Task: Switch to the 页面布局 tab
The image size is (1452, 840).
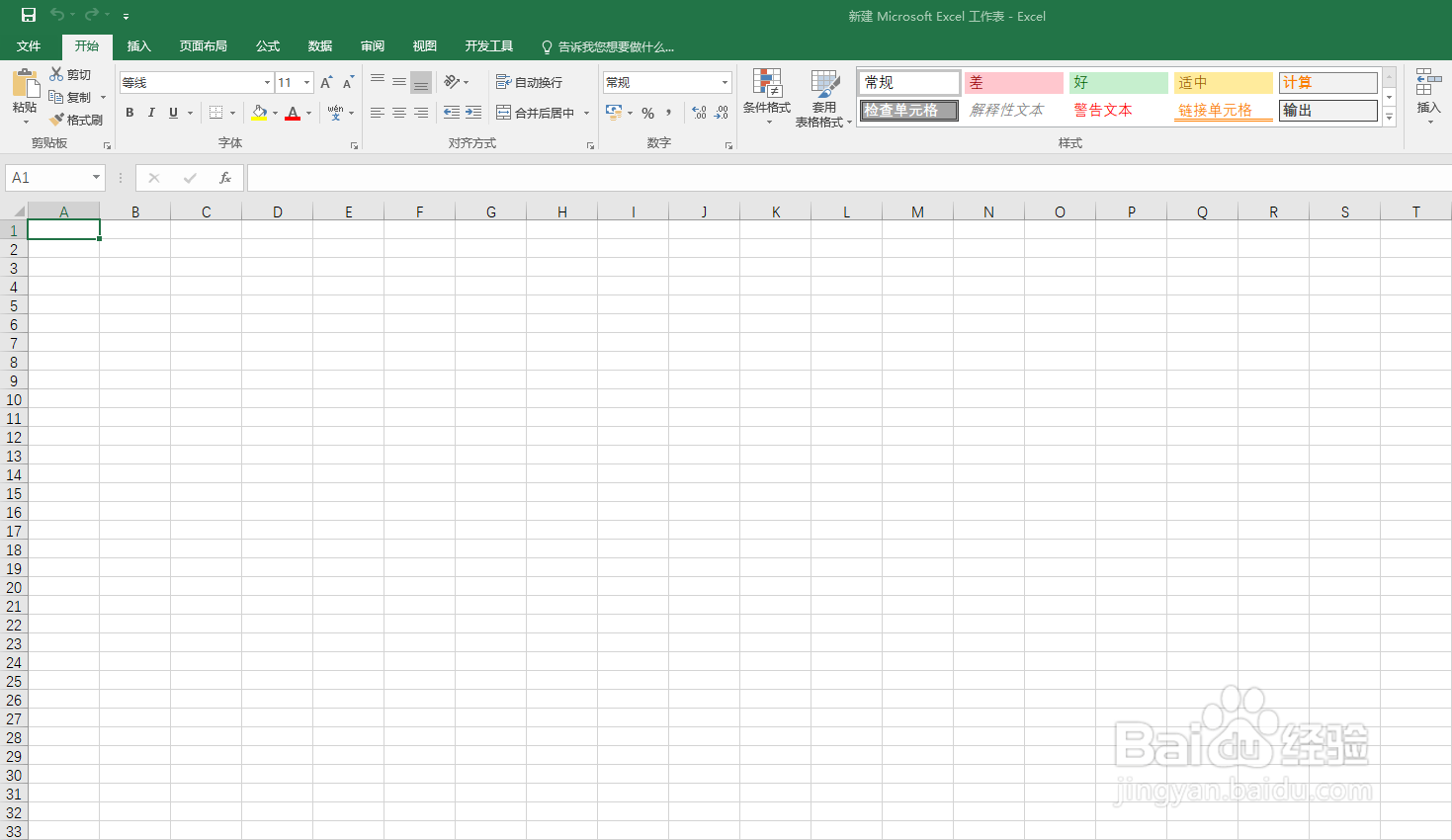Action: pos(204,46)
